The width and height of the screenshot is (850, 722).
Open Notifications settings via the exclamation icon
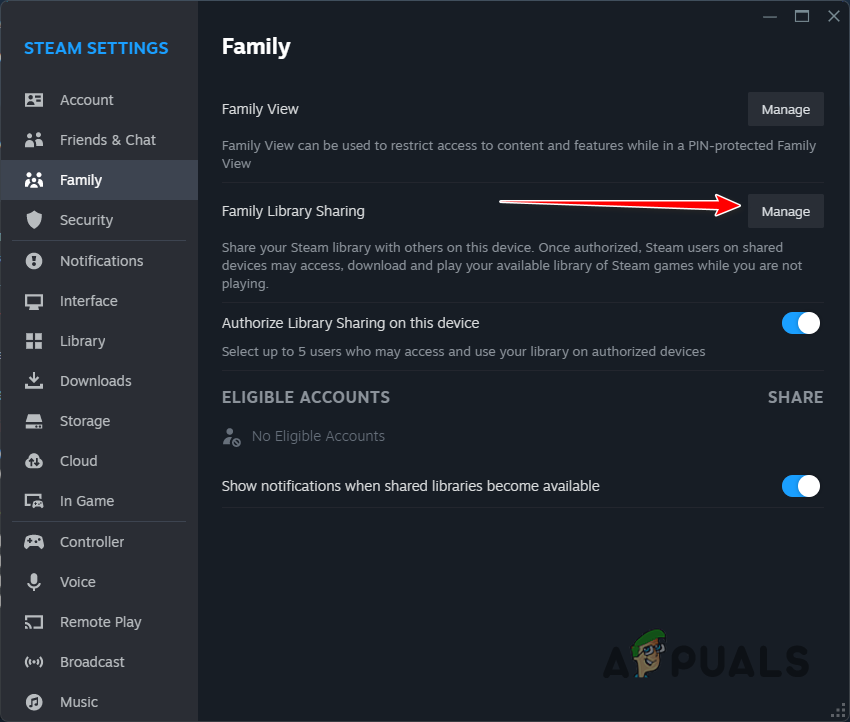pyautogui.click(x=31, y=261)
